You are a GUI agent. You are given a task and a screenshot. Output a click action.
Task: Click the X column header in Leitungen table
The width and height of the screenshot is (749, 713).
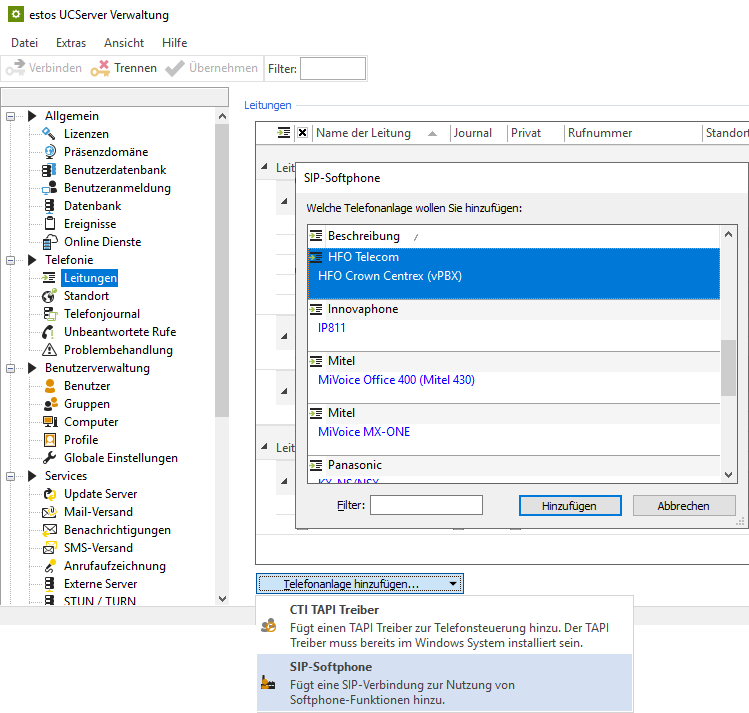(x=302, y=133)
